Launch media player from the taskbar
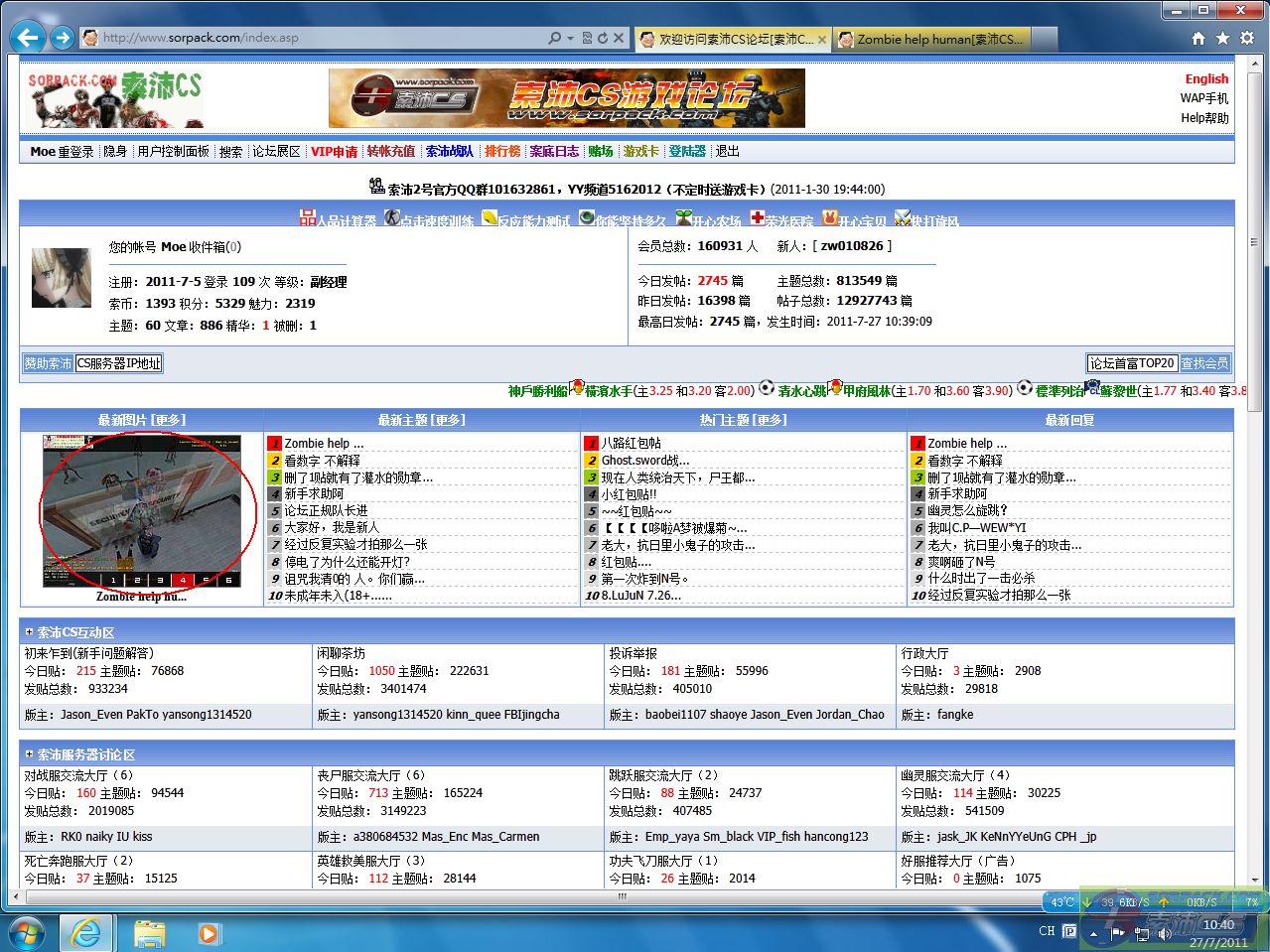The image size is (1270, 952). pyautogui.click(x=209, y=933)
